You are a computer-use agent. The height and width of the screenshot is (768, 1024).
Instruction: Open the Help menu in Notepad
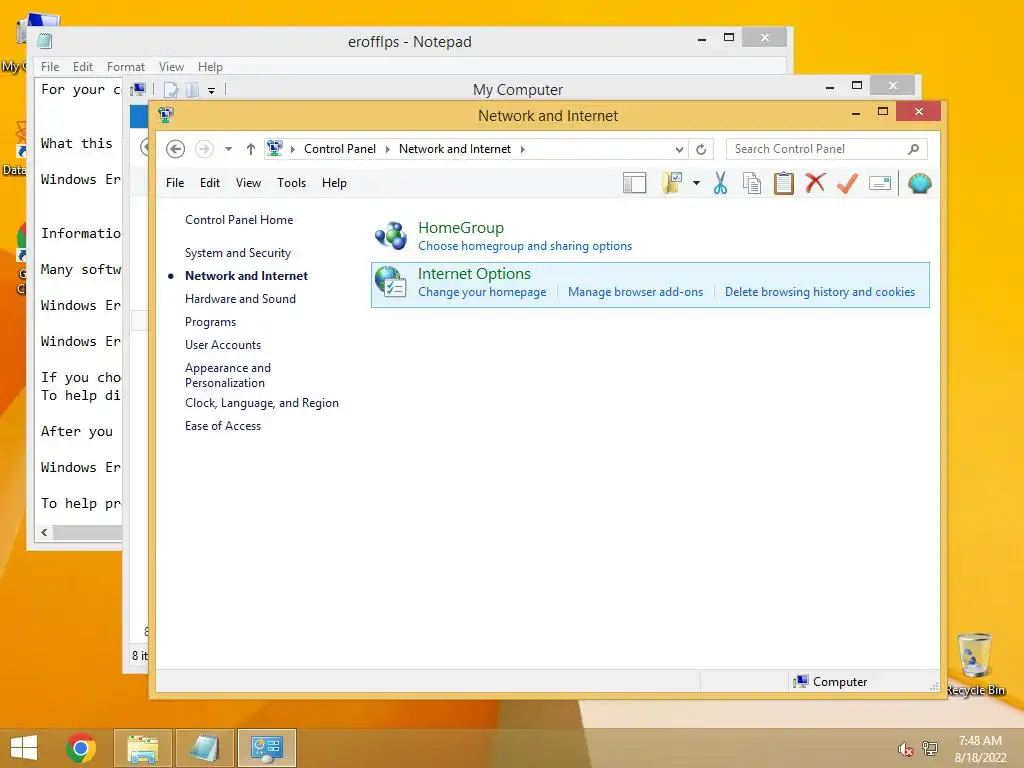coord(210,67)
